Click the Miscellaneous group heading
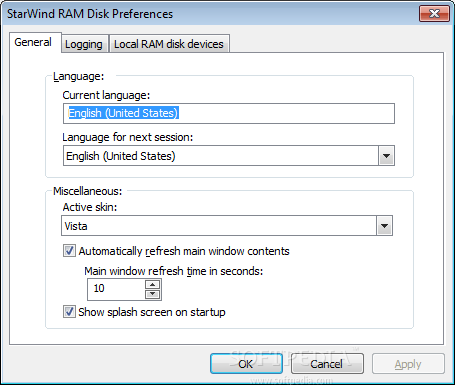 [x=88, y=191]
